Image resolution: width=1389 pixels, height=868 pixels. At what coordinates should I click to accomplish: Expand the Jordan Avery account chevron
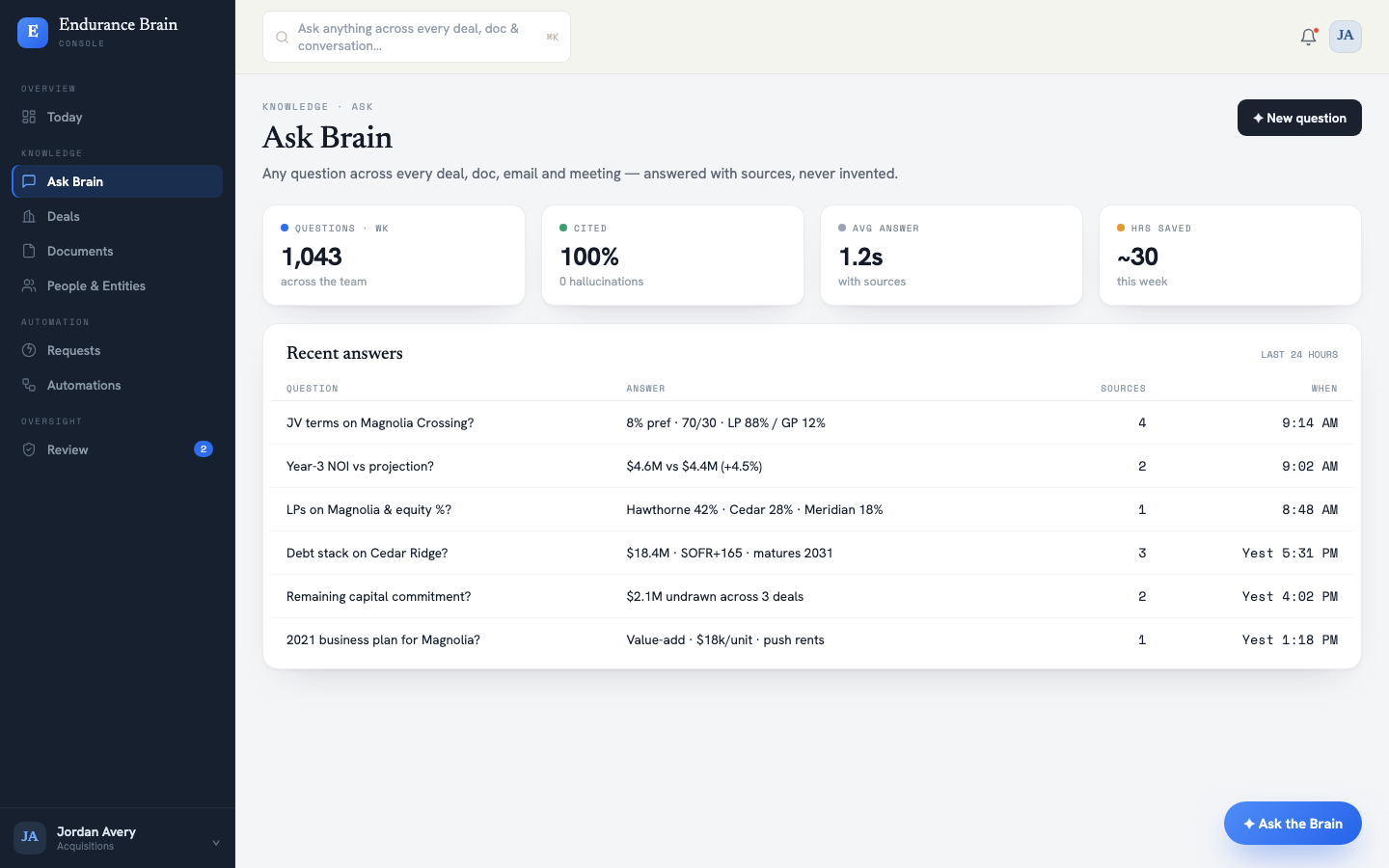216,843
